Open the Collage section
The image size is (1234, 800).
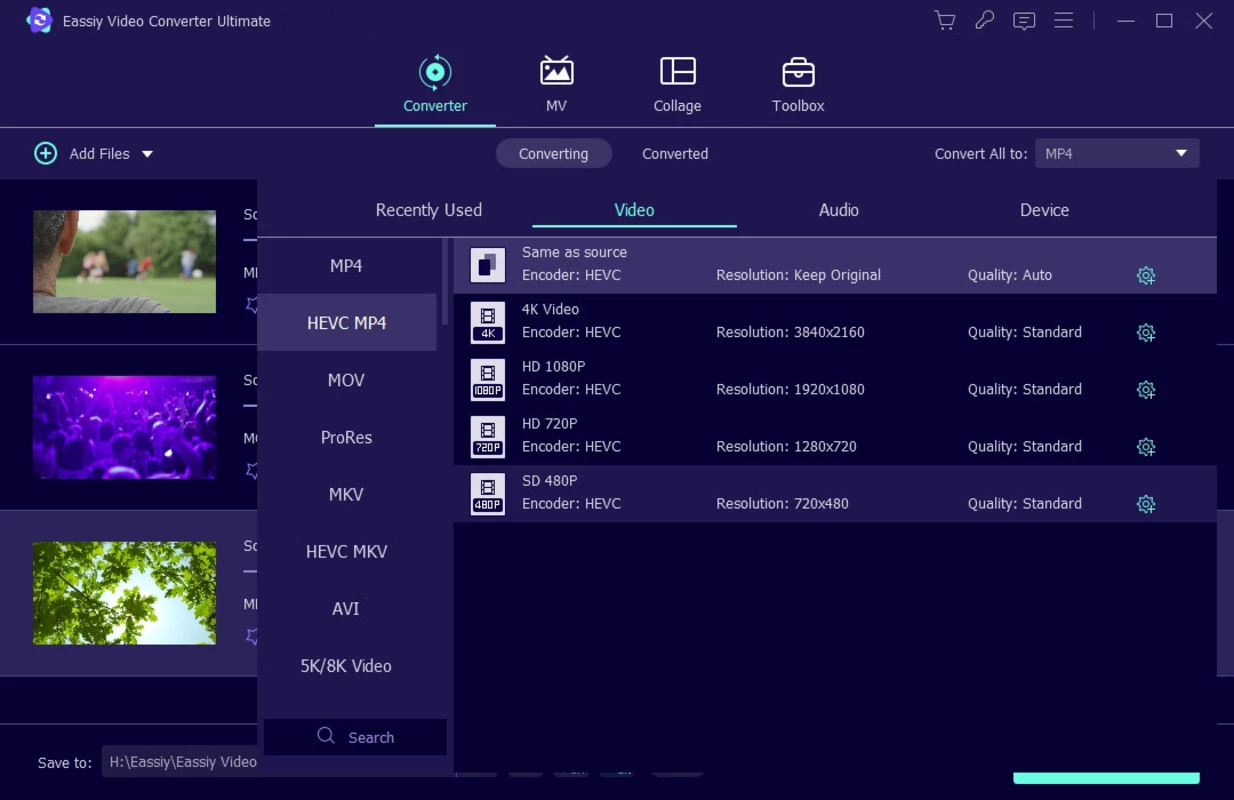coord(677,85)
